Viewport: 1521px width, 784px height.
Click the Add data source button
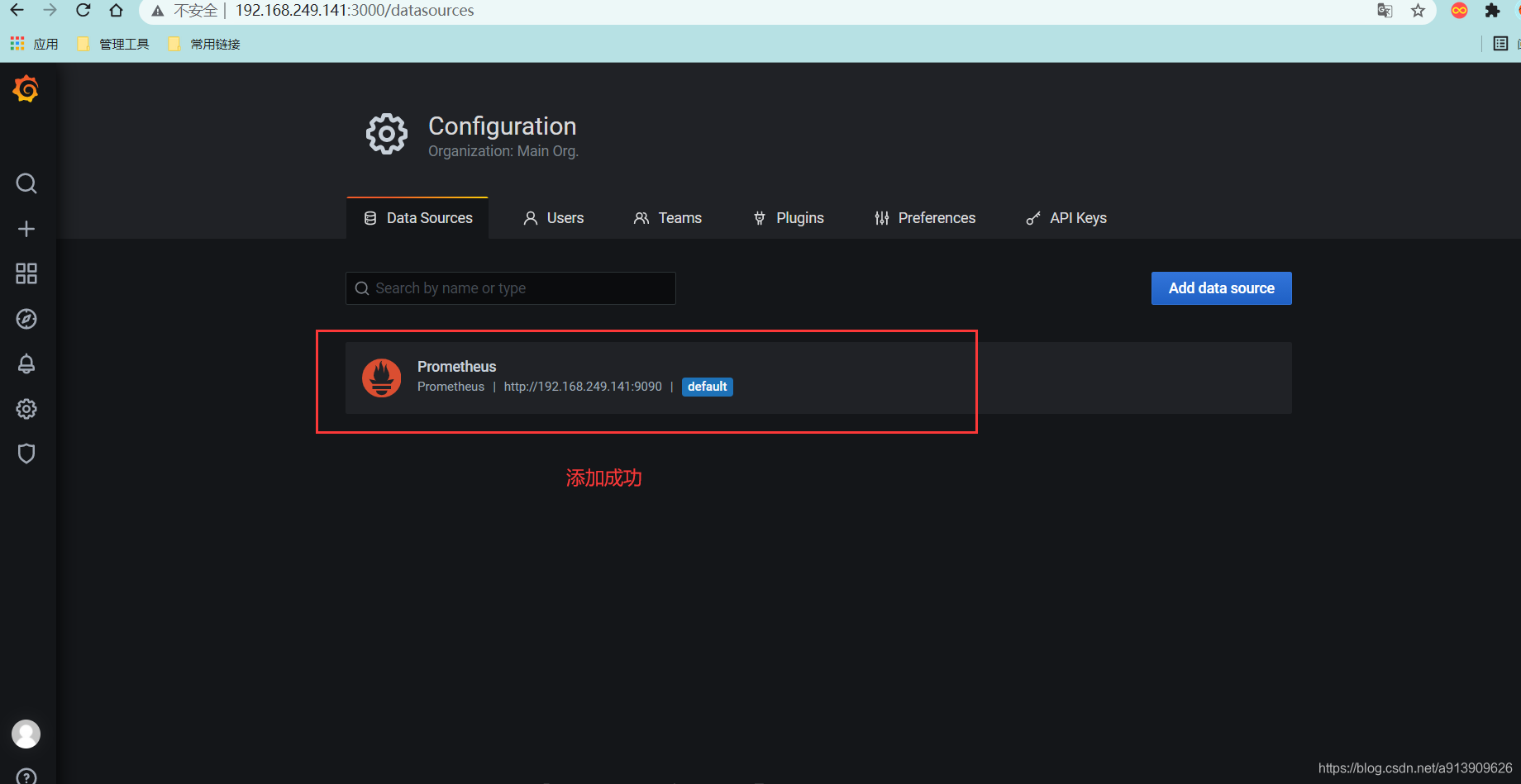pos(1221,288)
